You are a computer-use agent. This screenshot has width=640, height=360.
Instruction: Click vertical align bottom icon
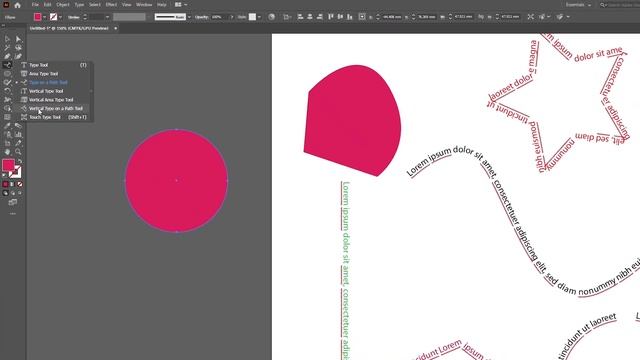coord(350,17)
